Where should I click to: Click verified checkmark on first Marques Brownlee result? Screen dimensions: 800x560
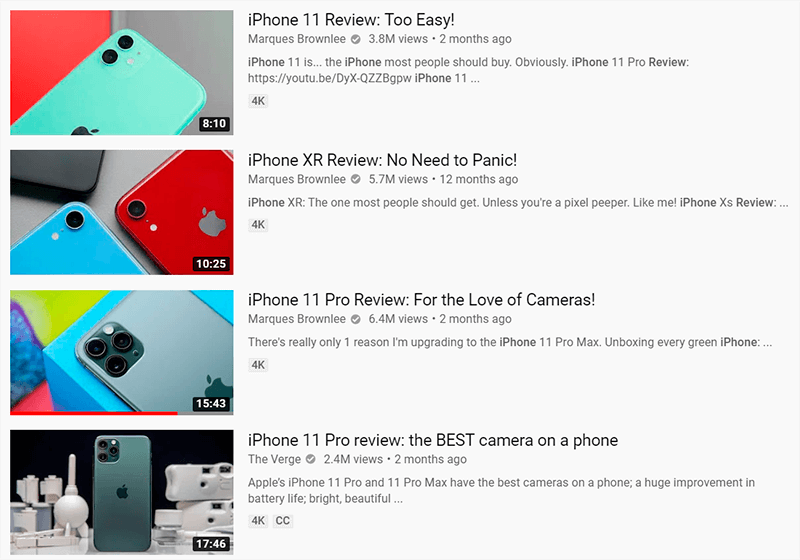356,39
